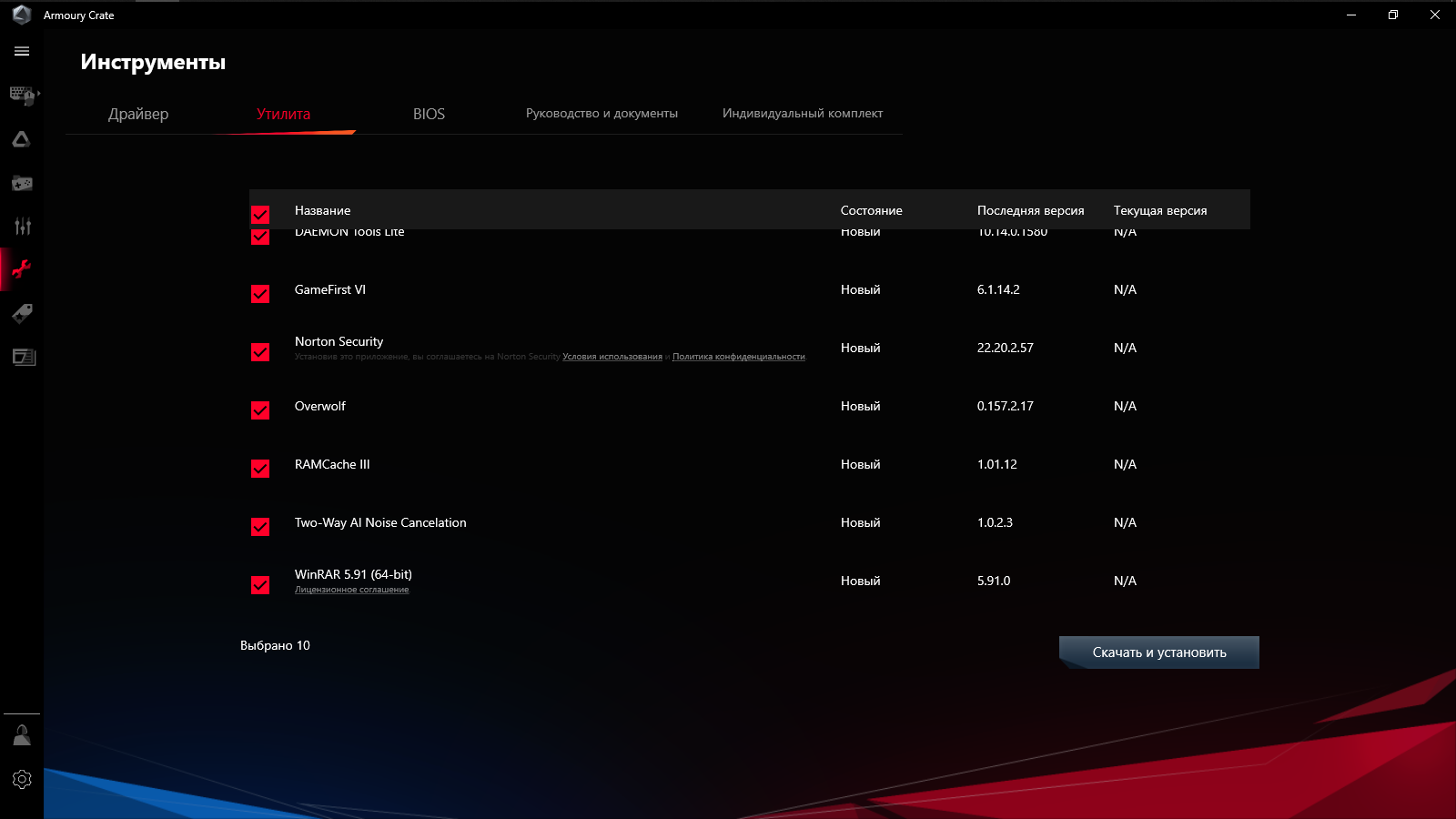1456x819 pixels.
Task: Select the Утилита tab
Action: coord(283,114)
